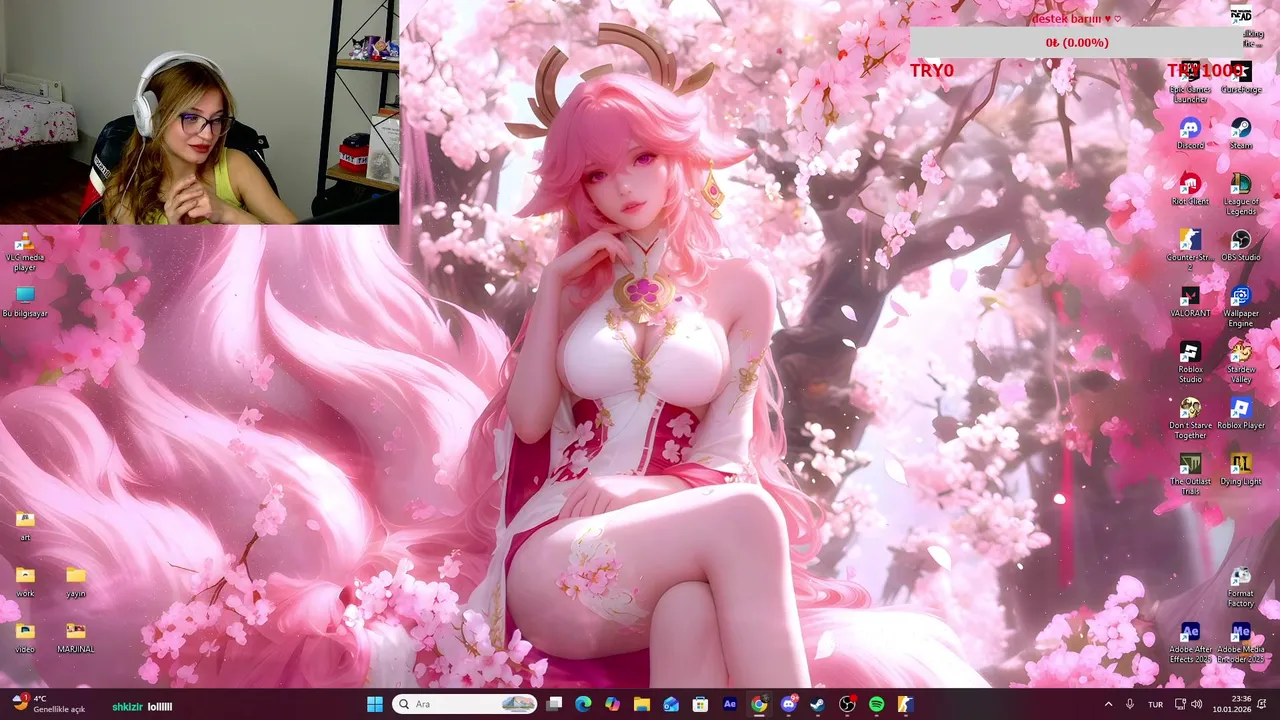
Task: Open the art folder on the desktop
Action: tap(25, 526)
